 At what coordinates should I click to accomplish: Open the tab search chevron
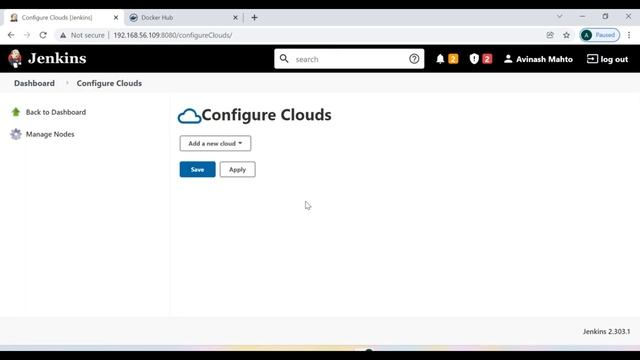(560, 16)
